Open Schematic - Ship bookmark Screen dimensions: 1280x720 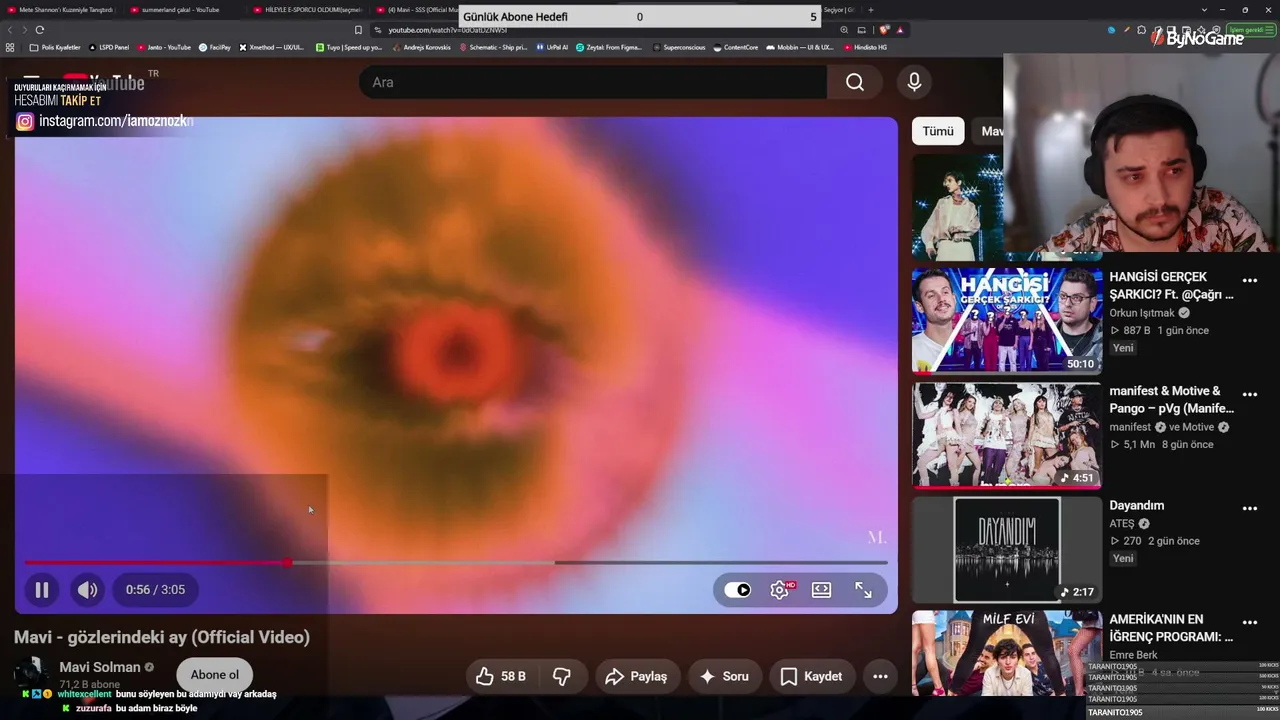(x=493, y=47)
